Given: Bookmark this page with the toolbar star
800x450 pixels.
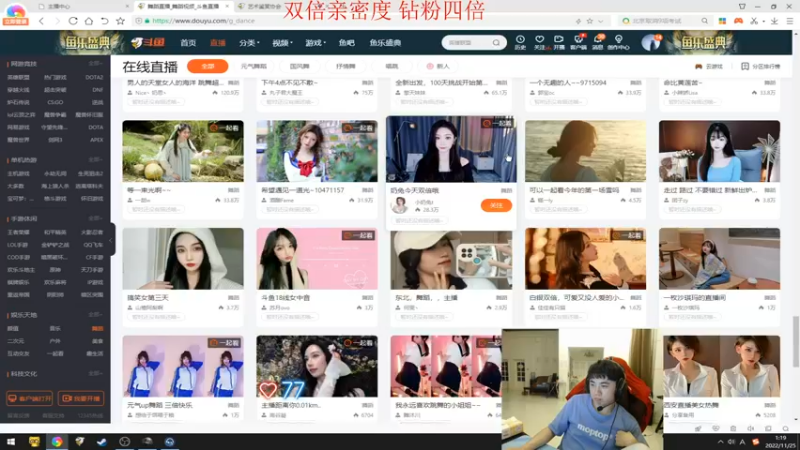Looking at the screenshot, I should (x=120, y=21).
